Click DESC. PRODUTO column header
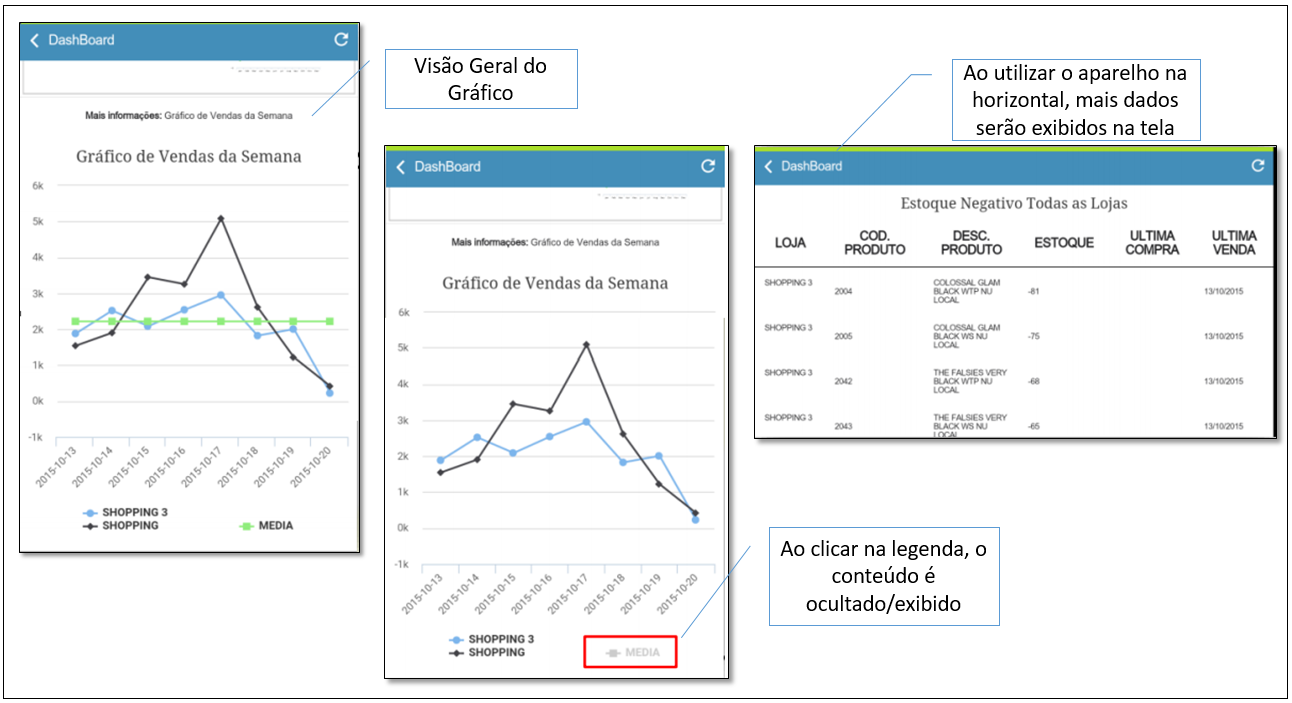The image size is (1292, 703). pos(971,243)
